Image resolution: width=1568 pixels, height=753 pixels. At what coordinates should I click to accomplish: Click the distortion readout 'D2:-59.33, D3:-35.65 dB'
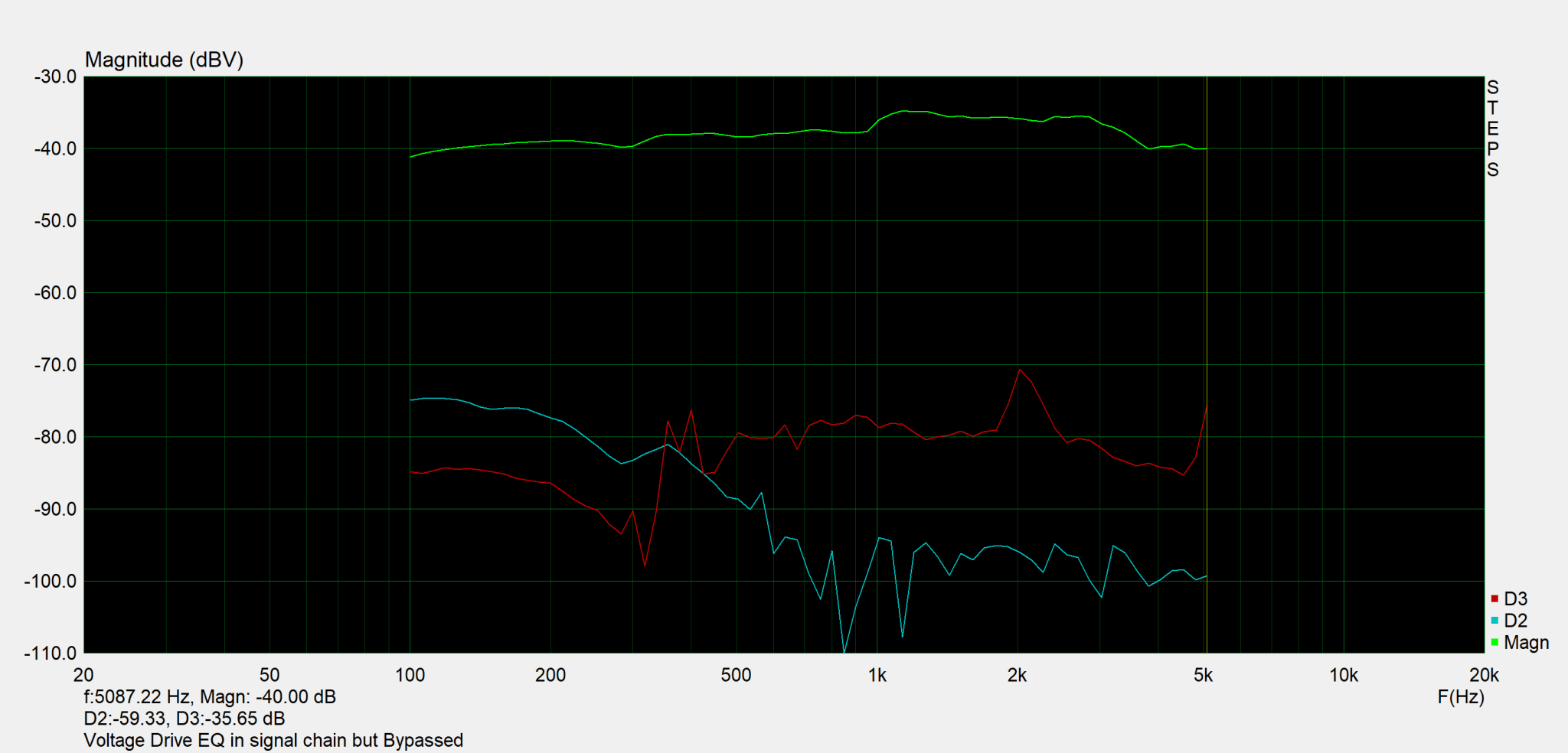click(185, 719)
